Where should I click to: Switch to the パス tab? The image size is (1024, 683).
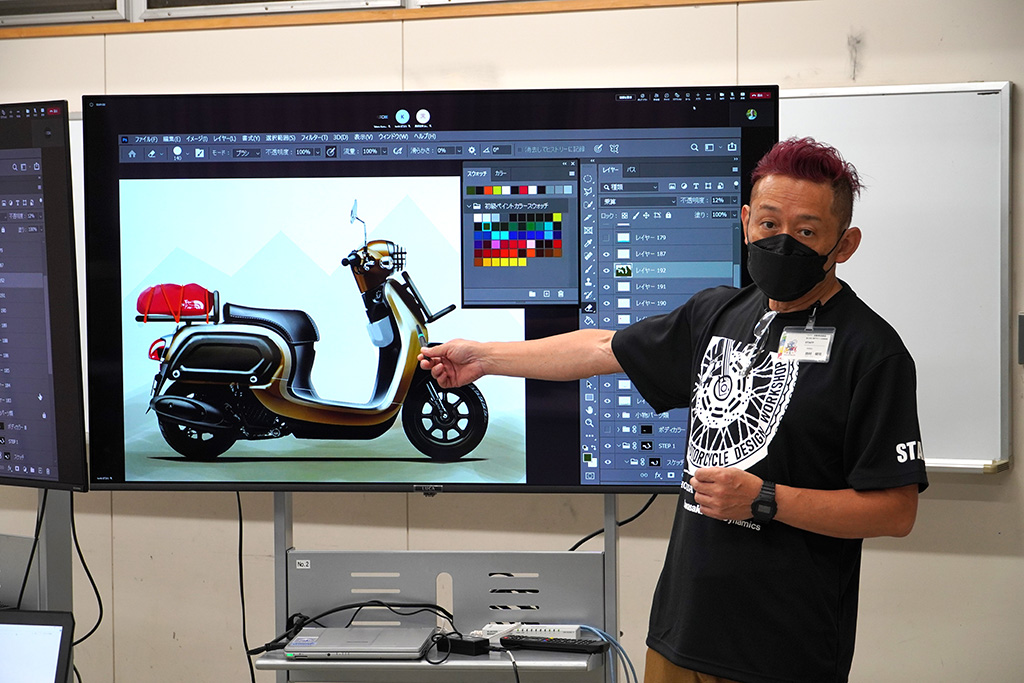(x=632, y=170)
